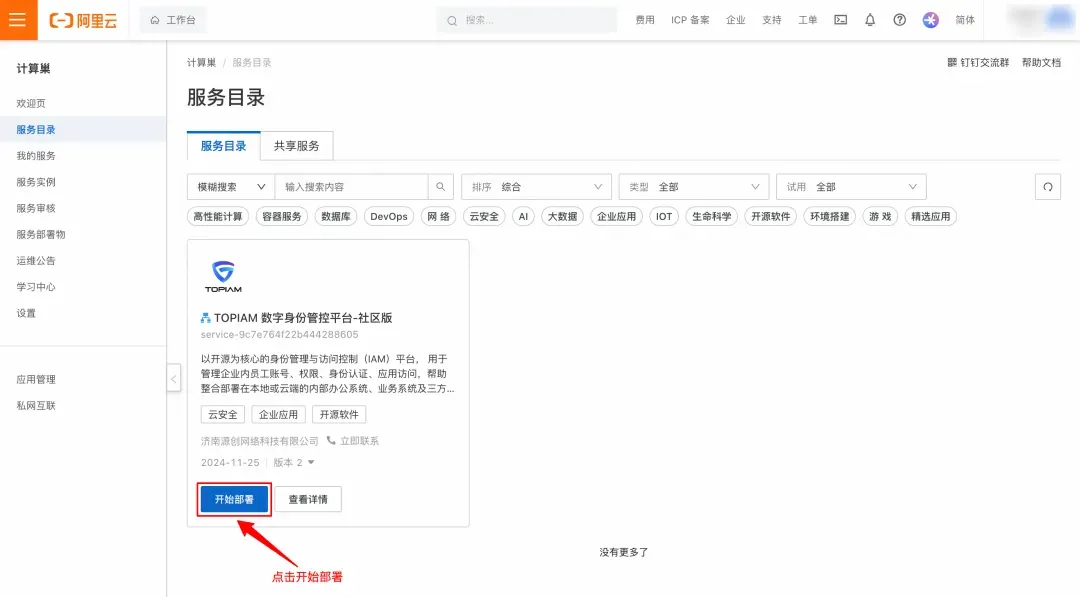Open 我的服务 in sidebar
1080x597 pixels.
tap(36, 156)
